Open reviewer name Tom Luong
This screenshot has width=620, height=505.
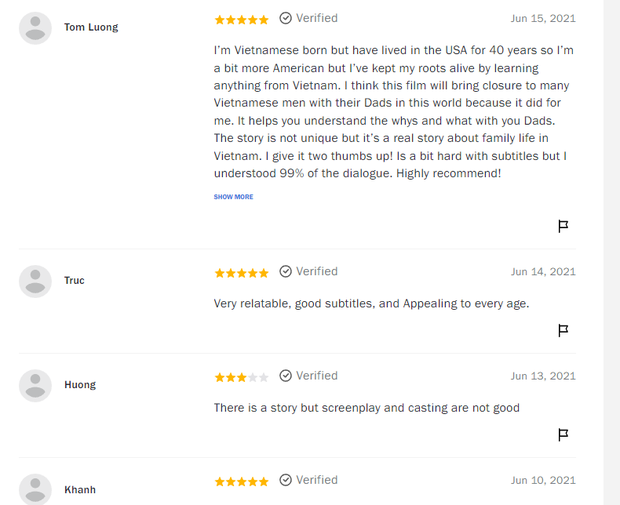91,27
